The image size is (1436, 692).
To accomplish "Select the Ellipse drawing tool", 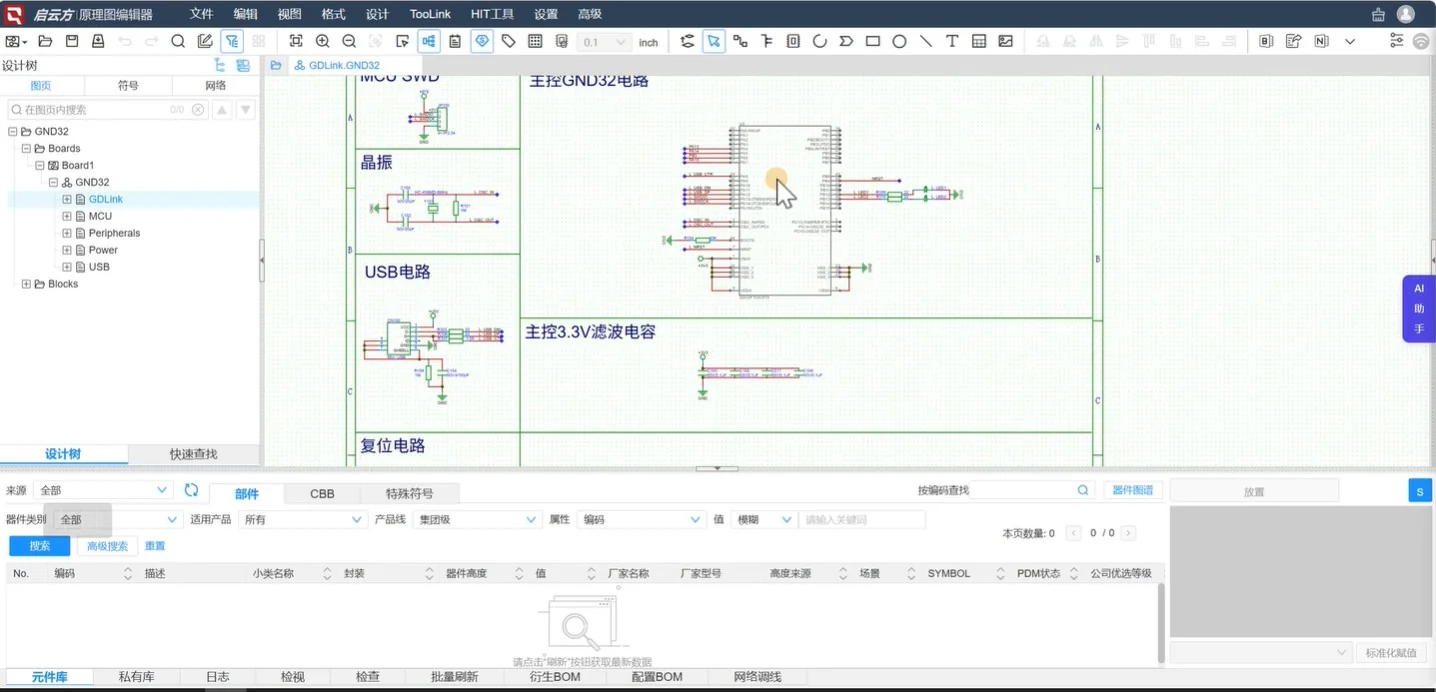I will (899, 41).
